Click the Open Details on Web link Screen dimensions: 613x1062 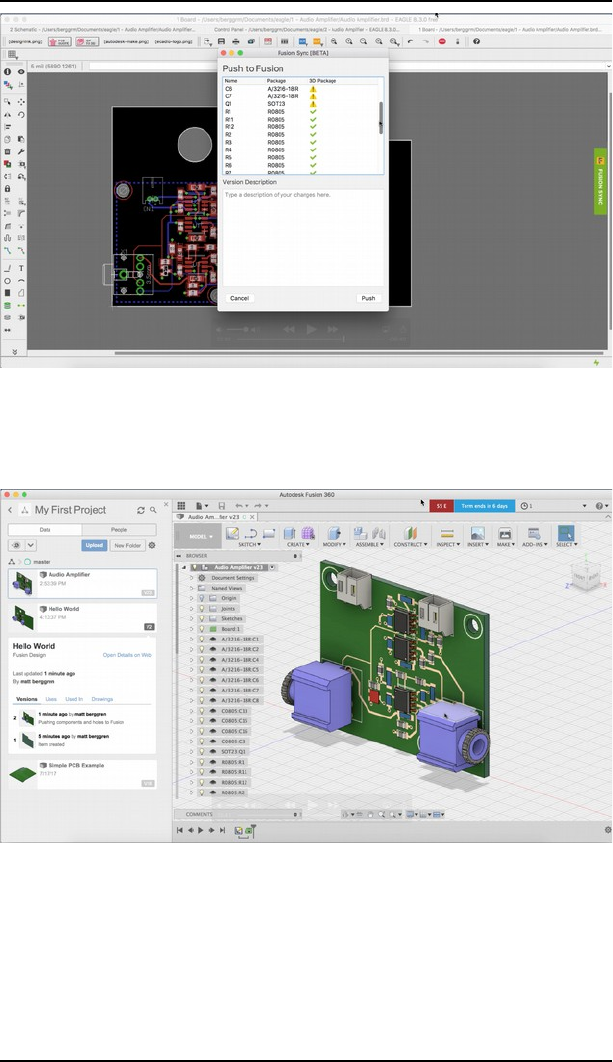click(127, 655)
